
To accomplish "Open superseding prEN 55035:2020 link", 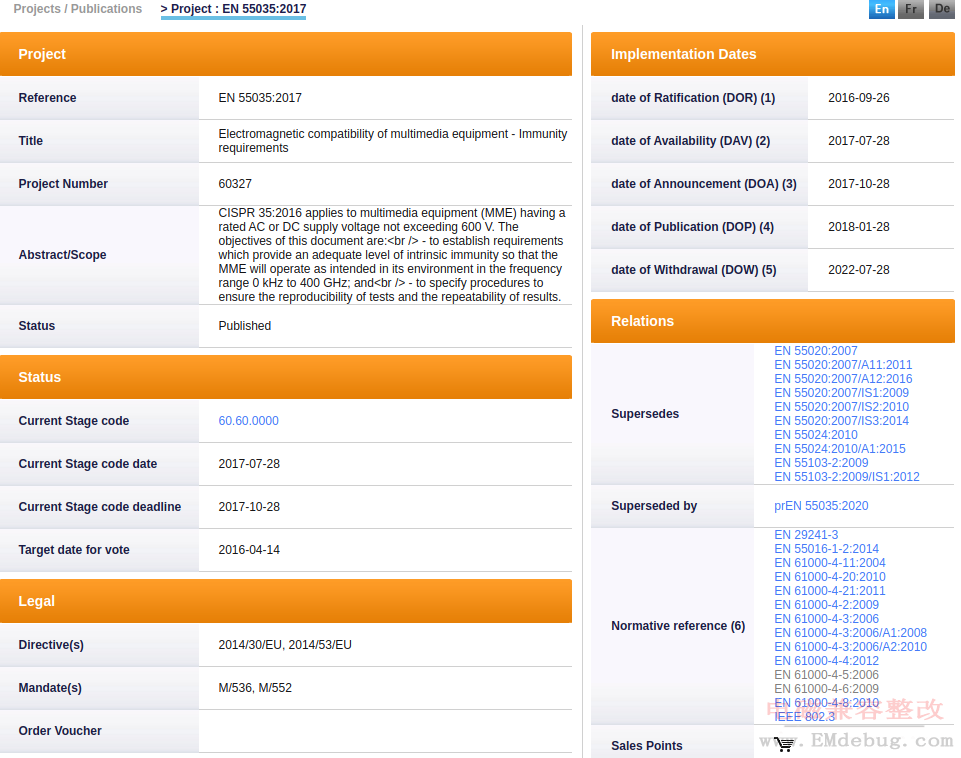I will click(821, 506).
